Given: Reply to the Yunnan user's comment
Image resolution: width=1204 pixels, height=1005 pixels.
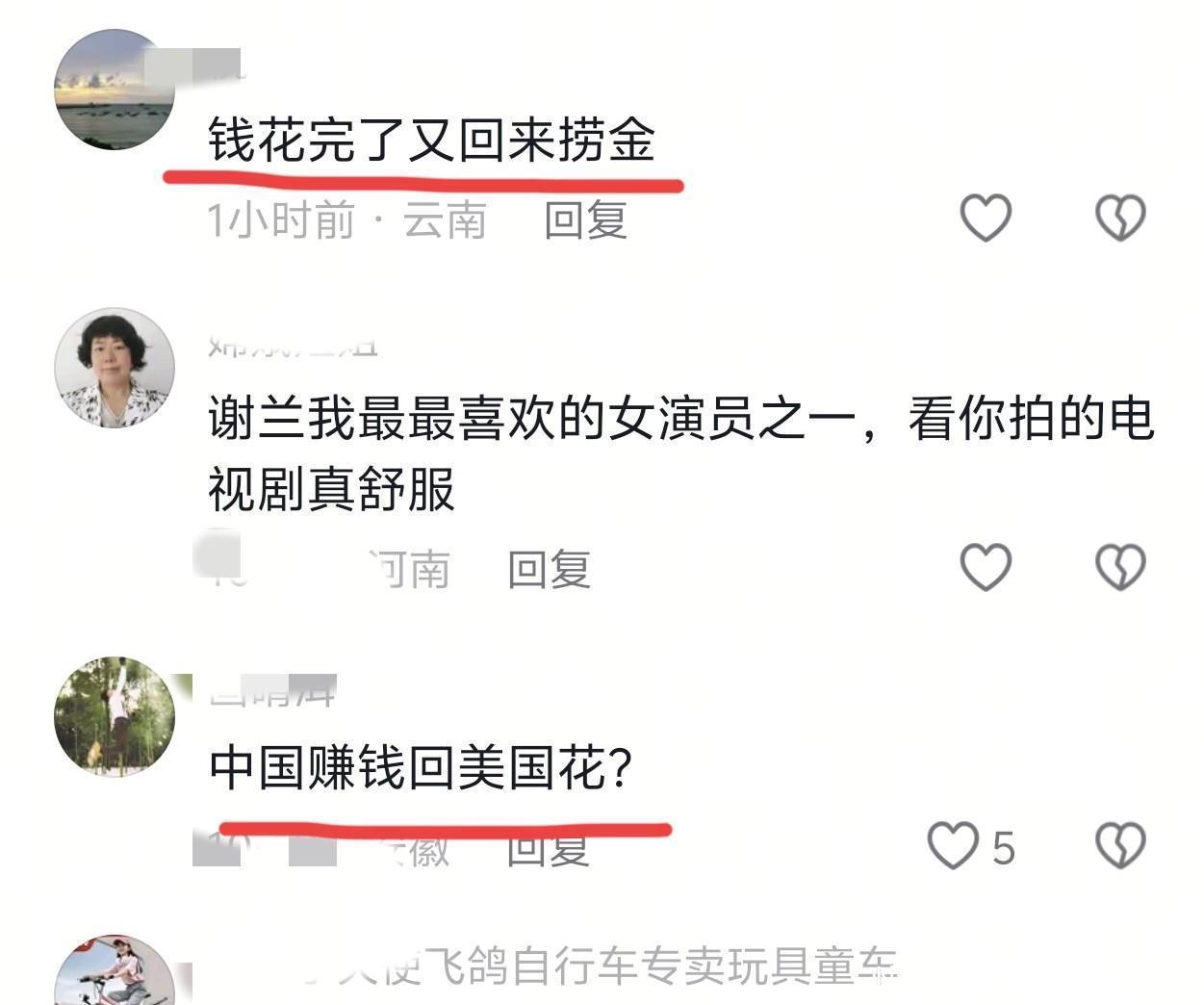Looking at the screenshot, I should 586,220.
